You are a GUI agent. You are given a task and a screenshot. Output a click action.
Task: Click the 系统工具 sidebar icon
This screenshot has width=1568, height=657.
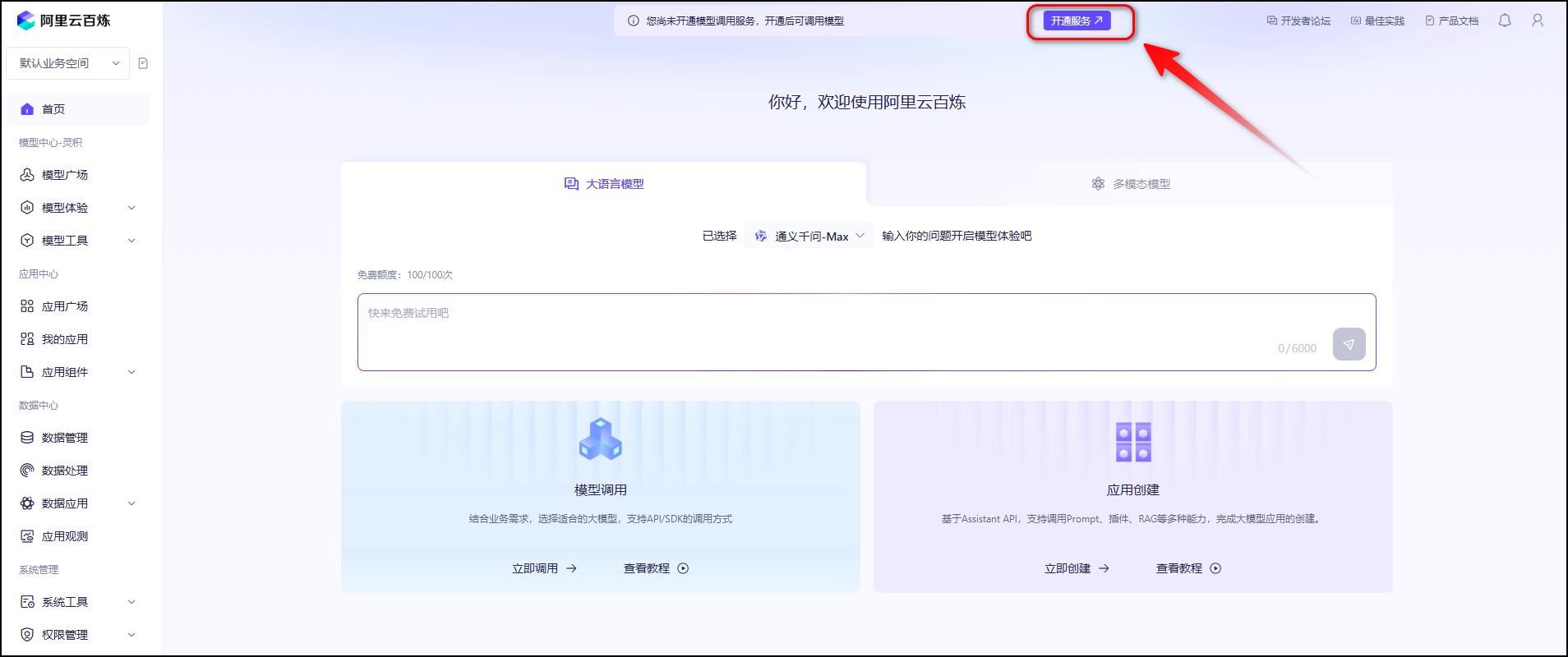coord(27,602)
